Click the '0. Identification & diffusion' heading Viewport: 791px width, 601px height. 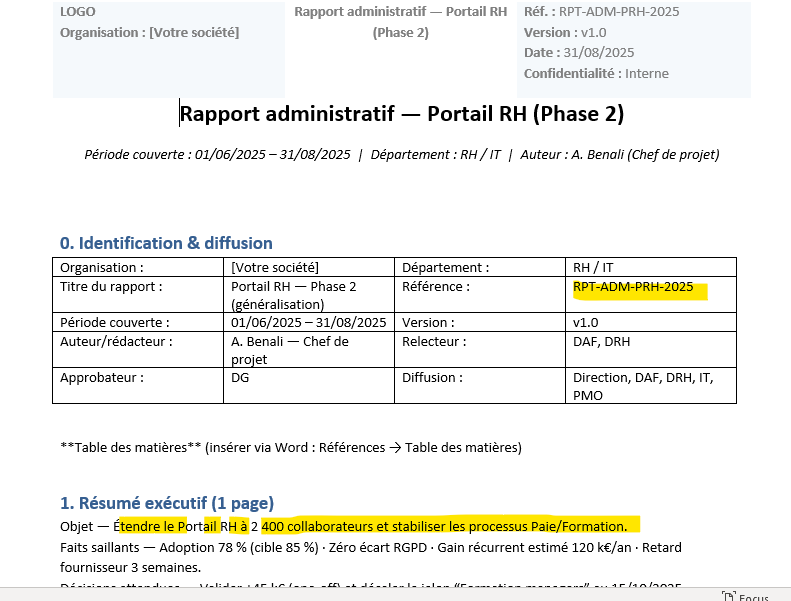coord(166,243)
